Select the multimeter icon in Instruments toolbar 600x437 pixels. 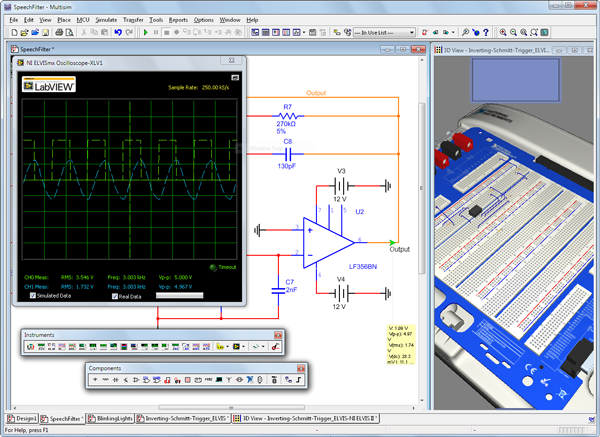[x=30, y=346]
